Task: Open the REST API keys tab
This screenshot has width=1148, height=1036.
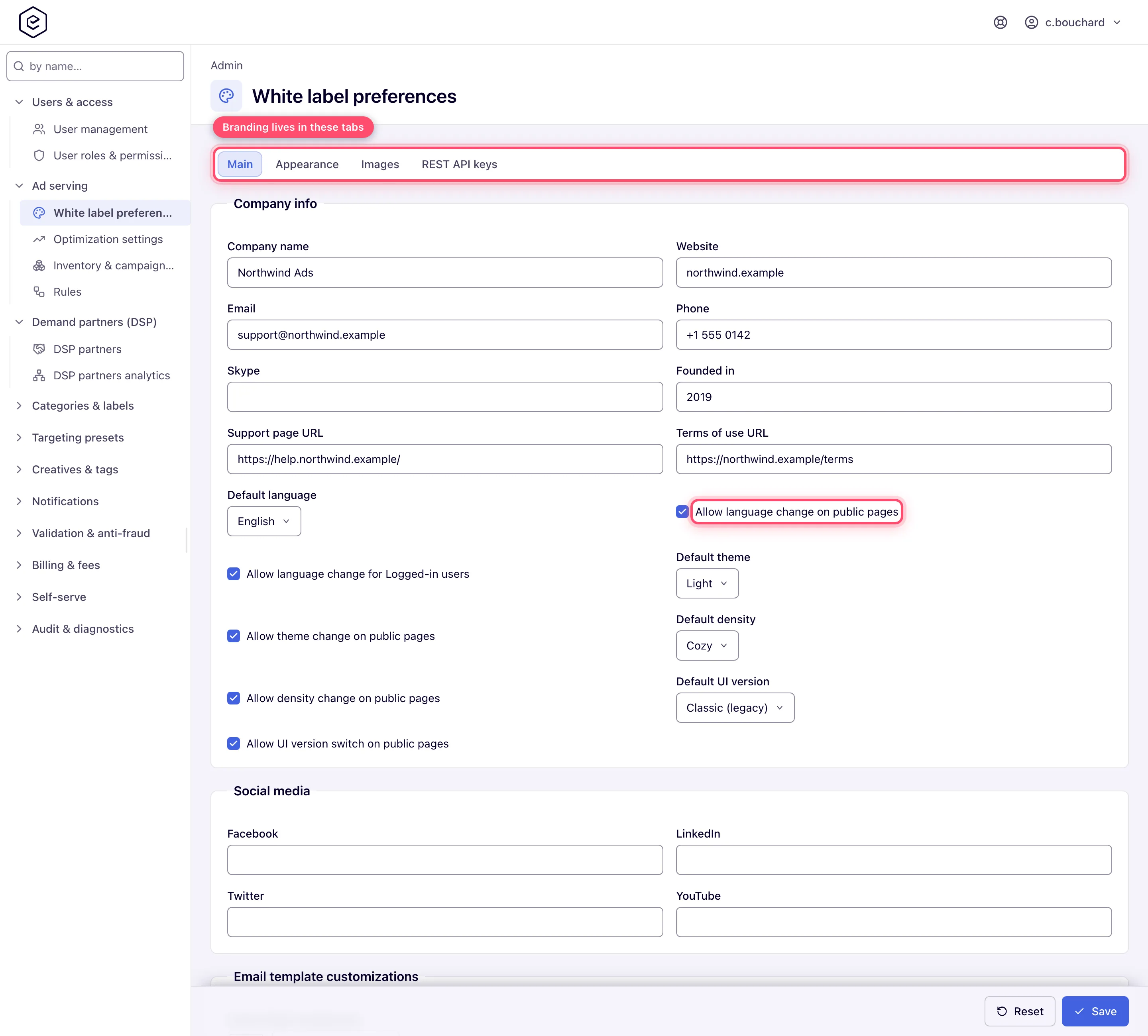Action: click(459, 165)
